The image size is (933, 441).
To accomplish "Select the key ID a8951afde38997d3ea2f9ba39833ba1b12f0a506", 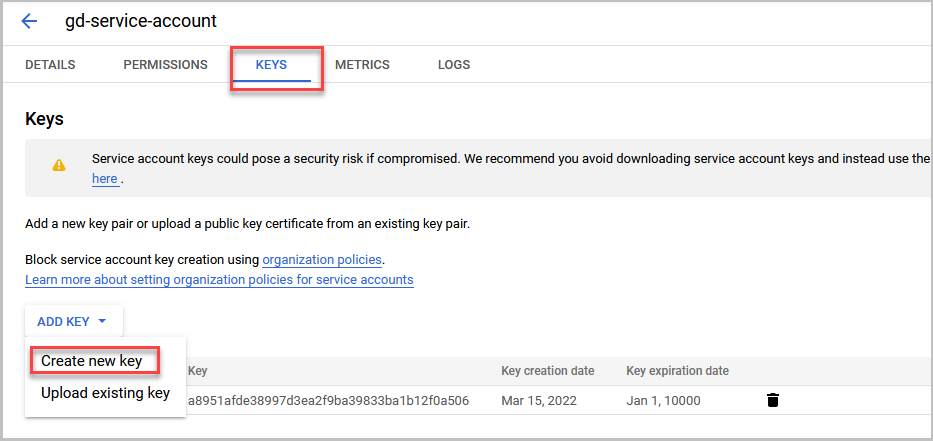I will [328, 401].
